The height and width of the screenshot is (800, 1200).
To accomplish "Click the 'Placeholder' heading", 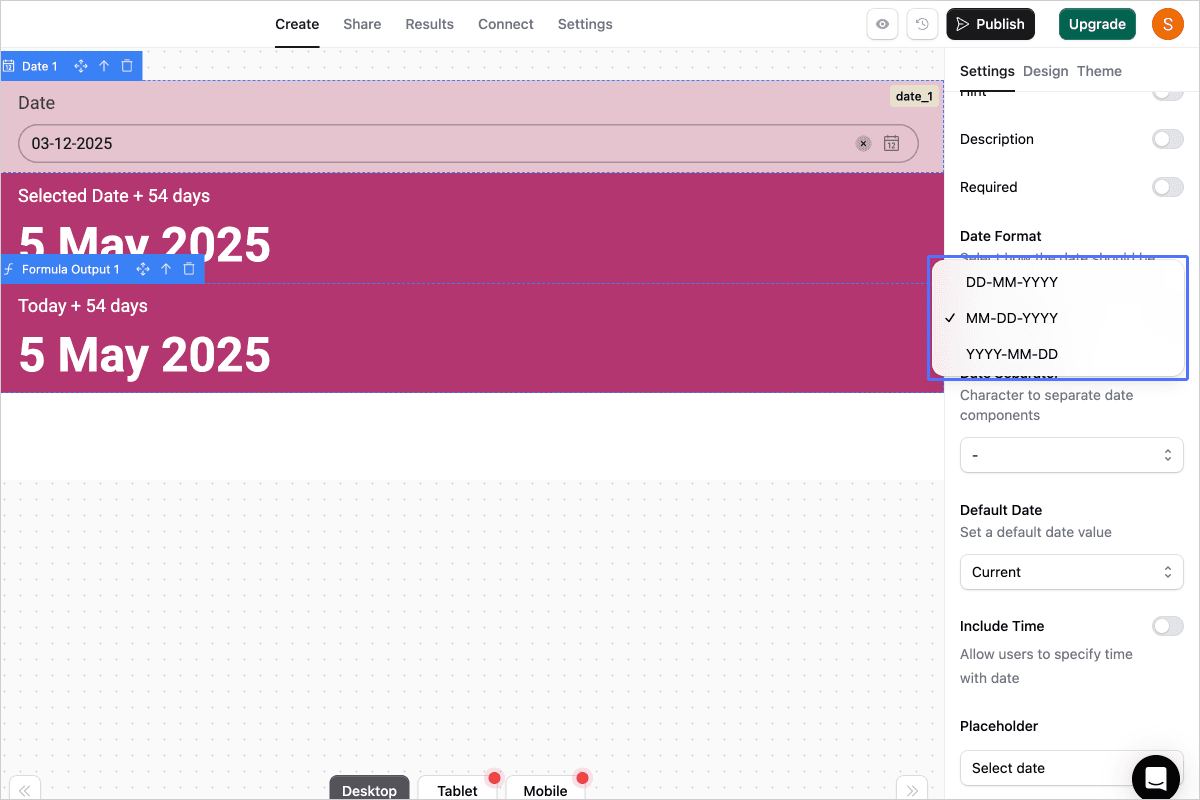I will click(x=999, y=726).
